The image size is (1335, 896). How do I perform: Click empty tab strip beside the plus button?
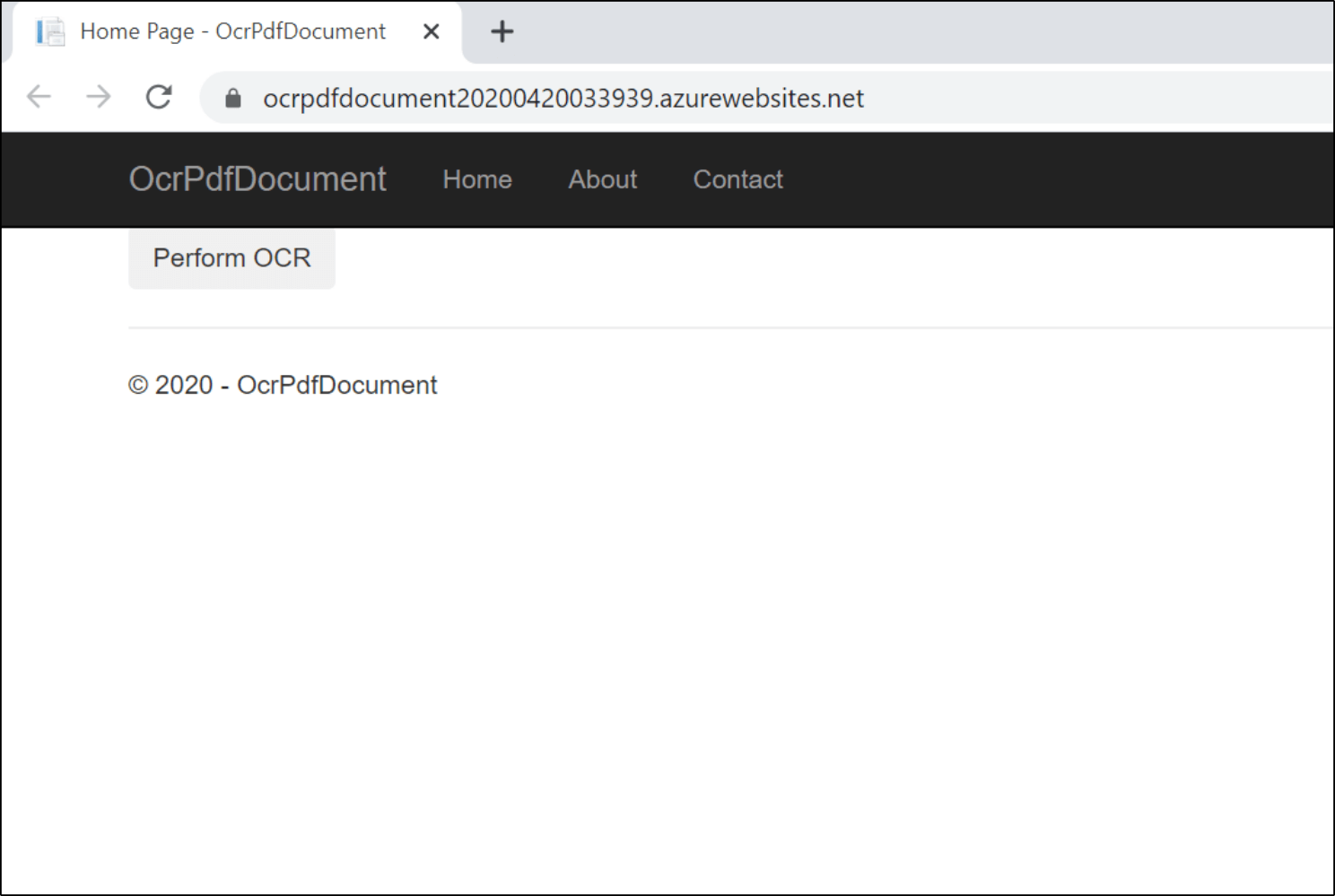[x=897, y=31]
